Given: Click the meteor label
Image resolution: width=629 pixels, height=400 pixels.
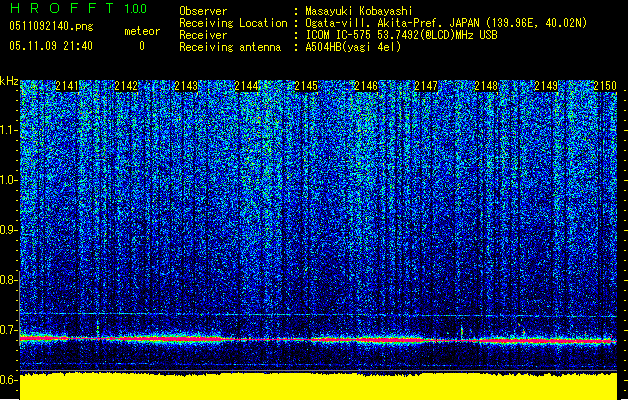Looking at the screenshot, I should point(142,31).
